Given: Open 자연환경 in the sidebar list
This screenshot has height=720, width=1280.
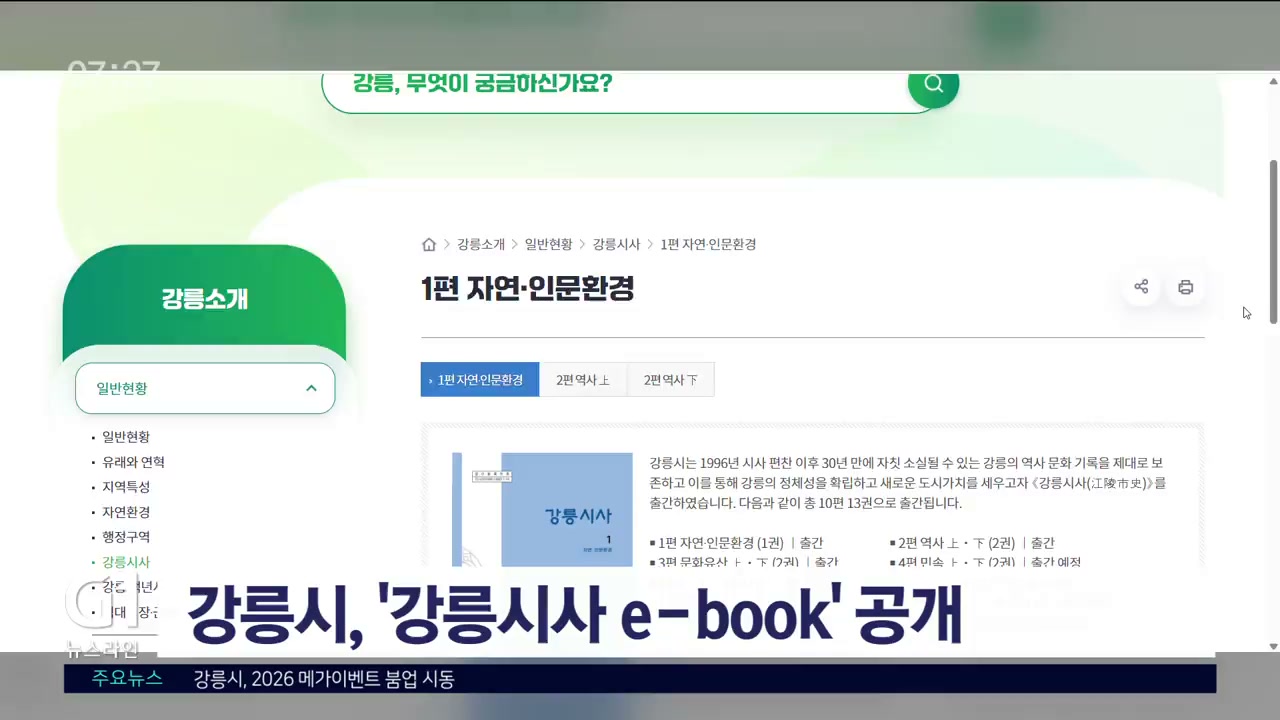Looking at the screenshot, I should (126, 512).
